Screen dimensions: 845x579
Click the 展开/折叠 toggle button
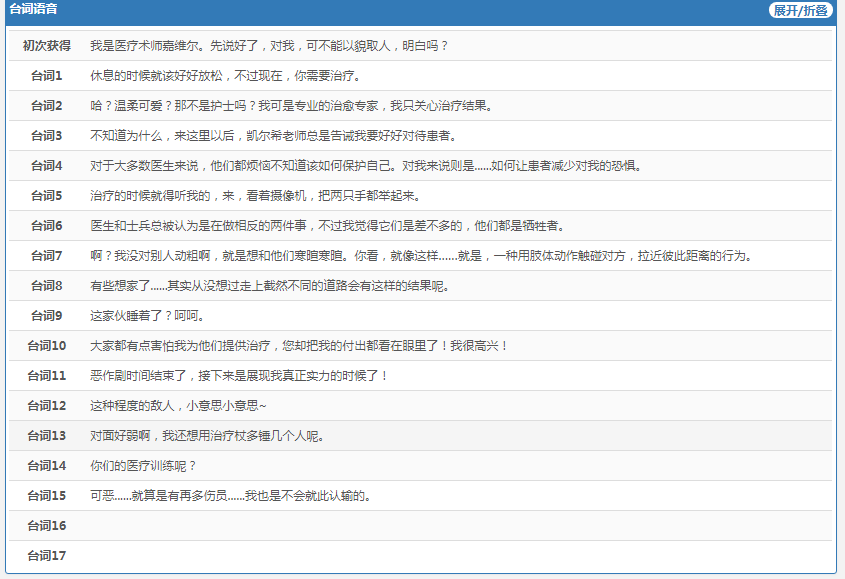pos(800,10)
